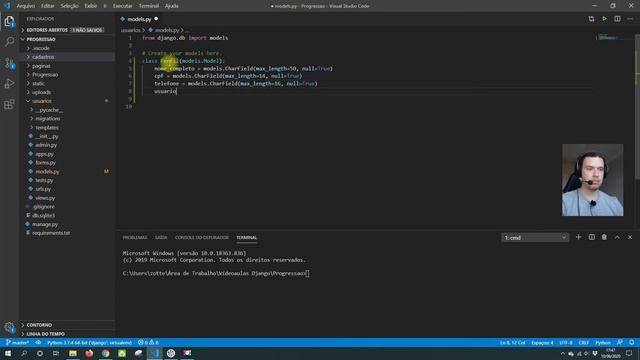This screenshot has width=640, height=360.
Task: Switch to the PROBLEMAS panel tab
Action: [x=135, y=238]
